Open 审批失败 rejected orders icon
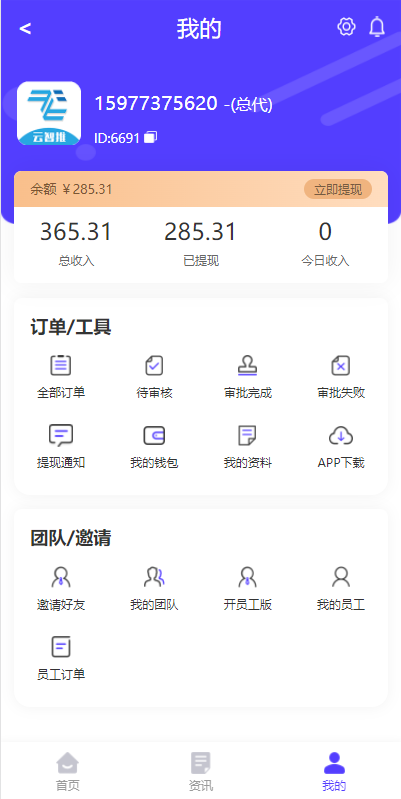This screenshot has height=799, width=401. tap(341, 365)
